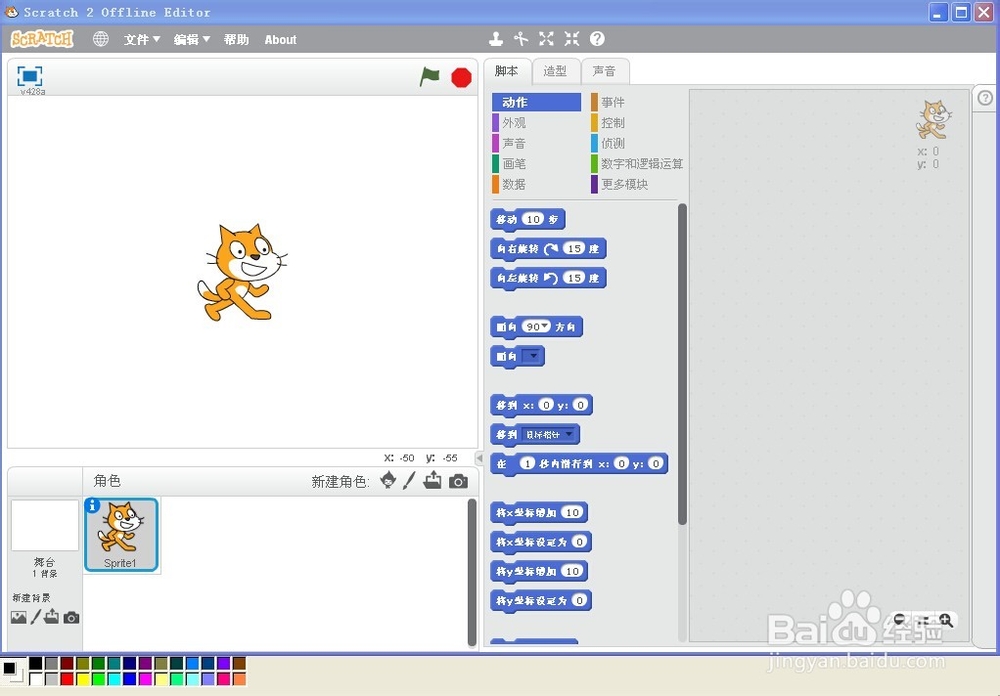Screen dimensions: 1000x696
Task: Select the grow sprite tool
Action: [547, 39]
